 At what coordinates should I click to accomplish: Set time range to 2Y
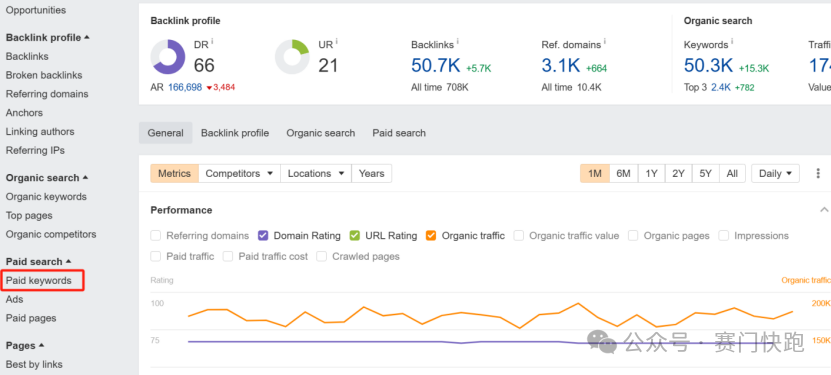click(x=678, y=173)
